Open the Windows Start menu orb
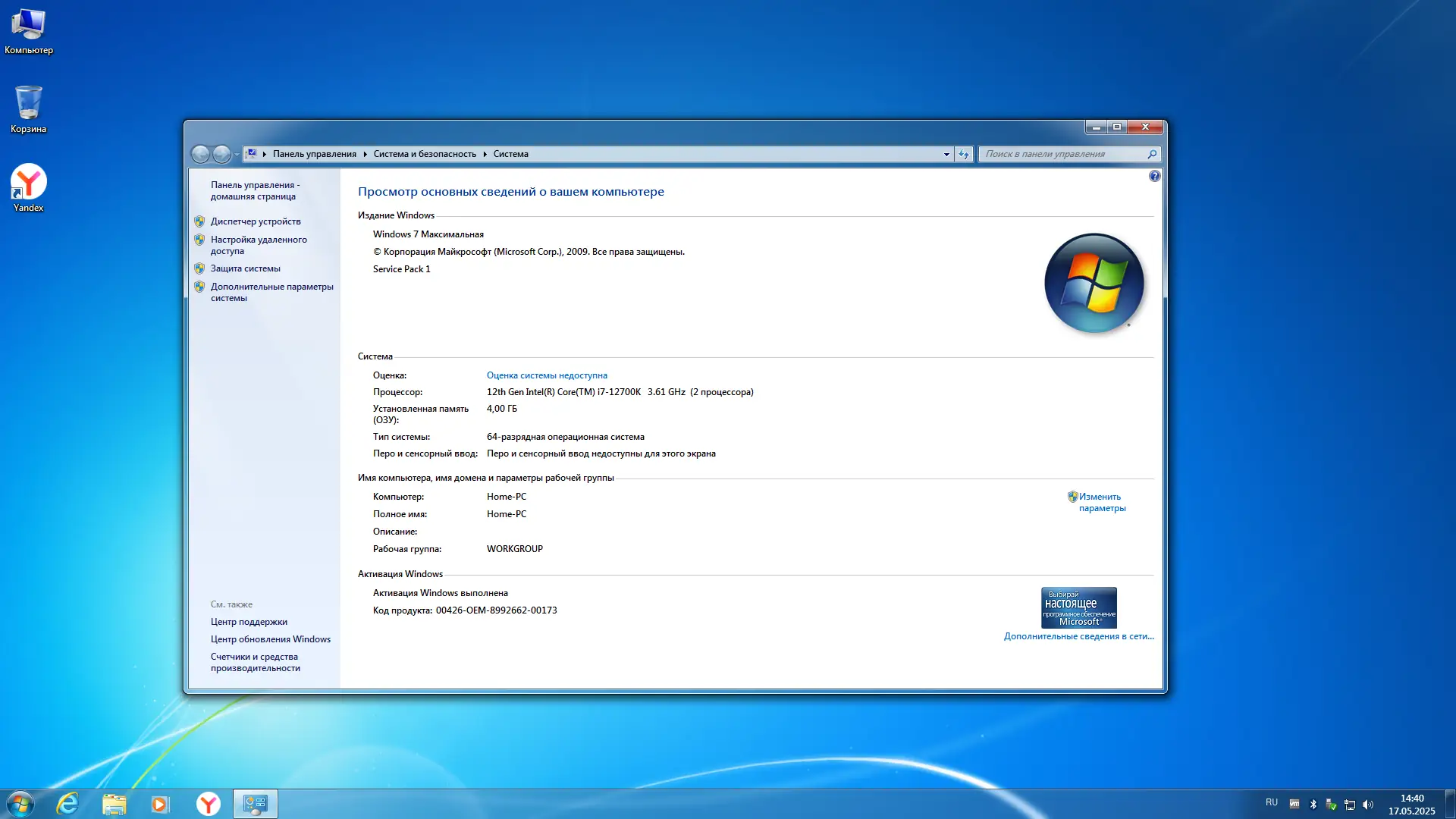The height and width of the screenshot is (819, 1456). [20, 804]
